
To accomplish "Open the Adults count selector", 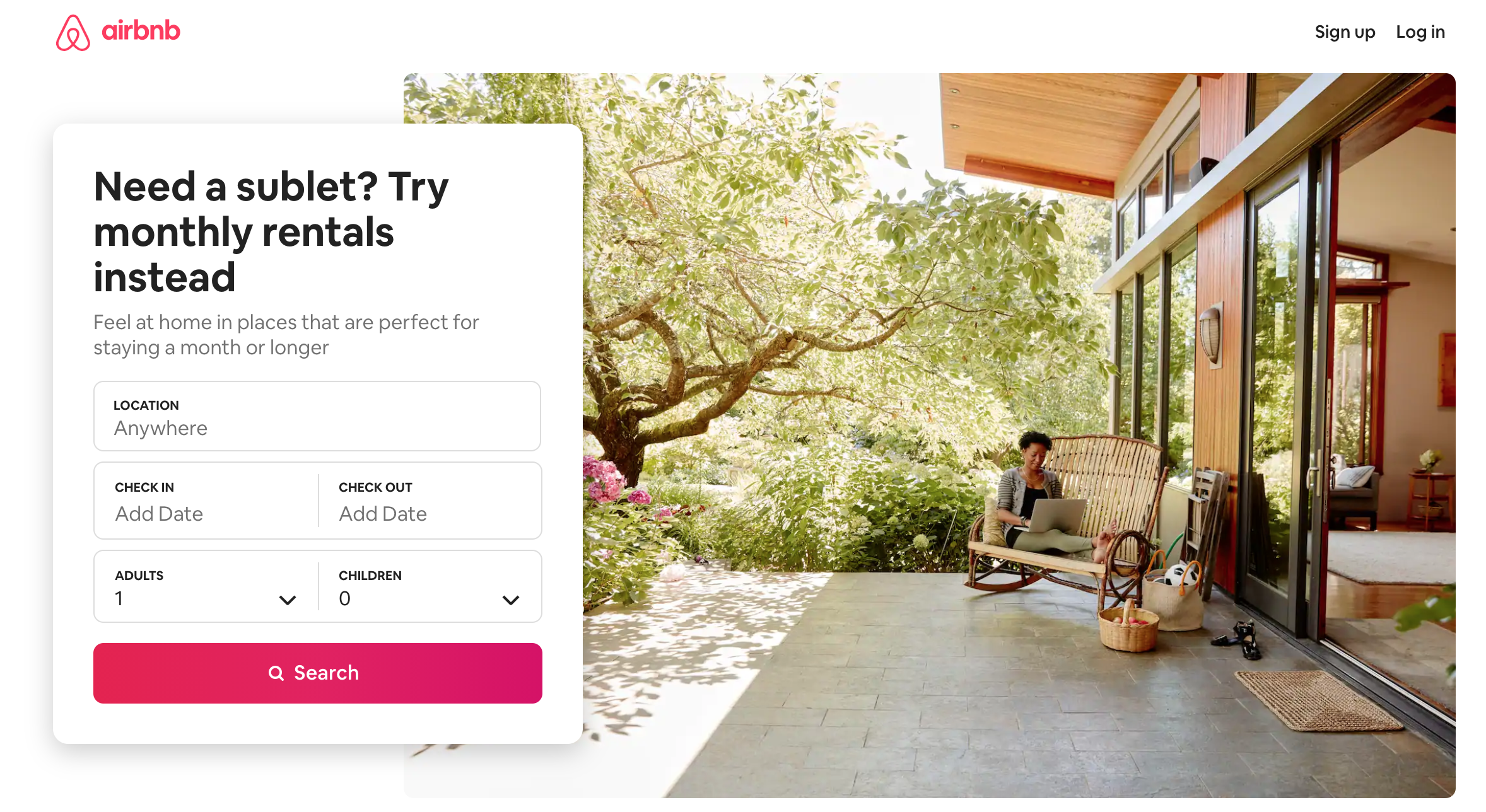I will 206,586.
